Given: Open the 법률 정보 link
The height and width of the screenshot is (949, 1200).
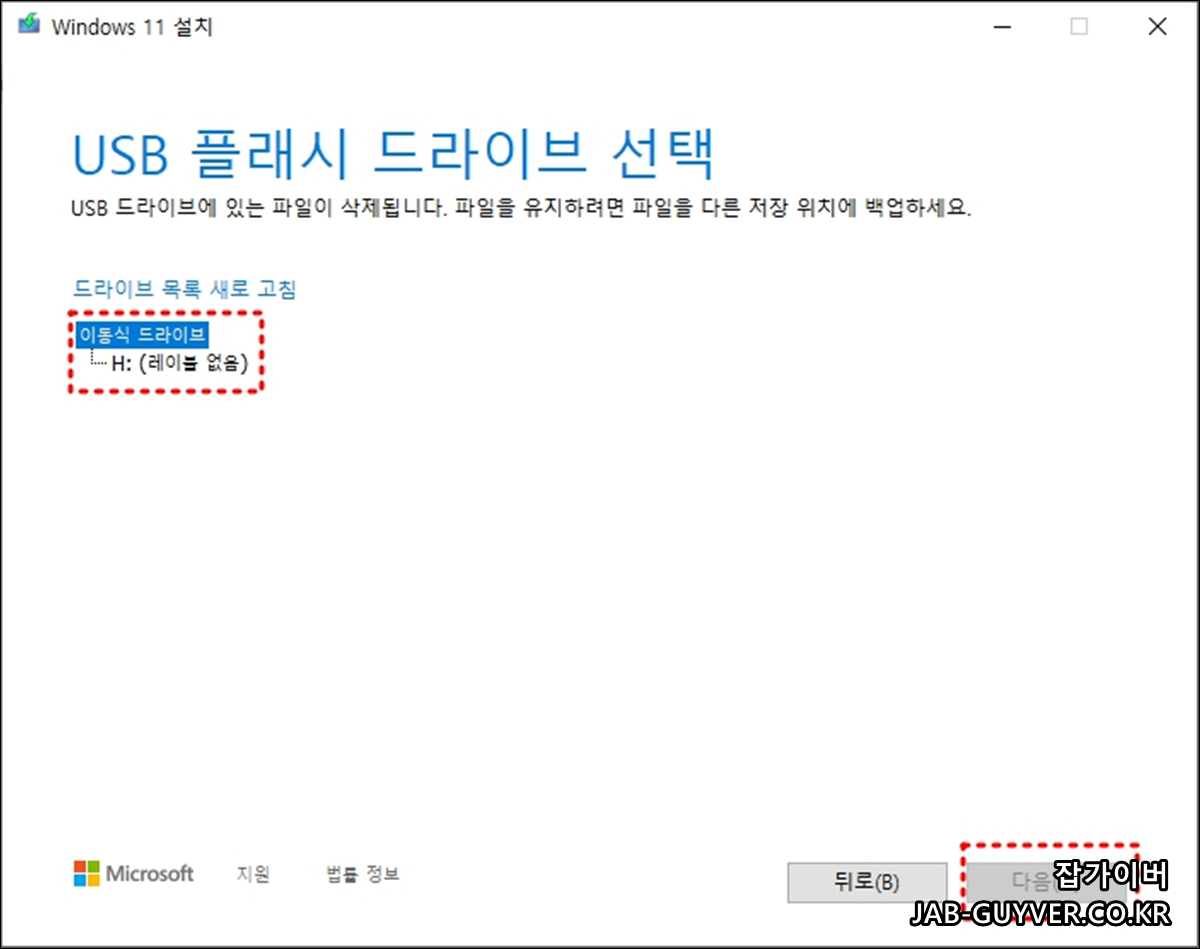Looking at the screenshot, I should [362, 874].
